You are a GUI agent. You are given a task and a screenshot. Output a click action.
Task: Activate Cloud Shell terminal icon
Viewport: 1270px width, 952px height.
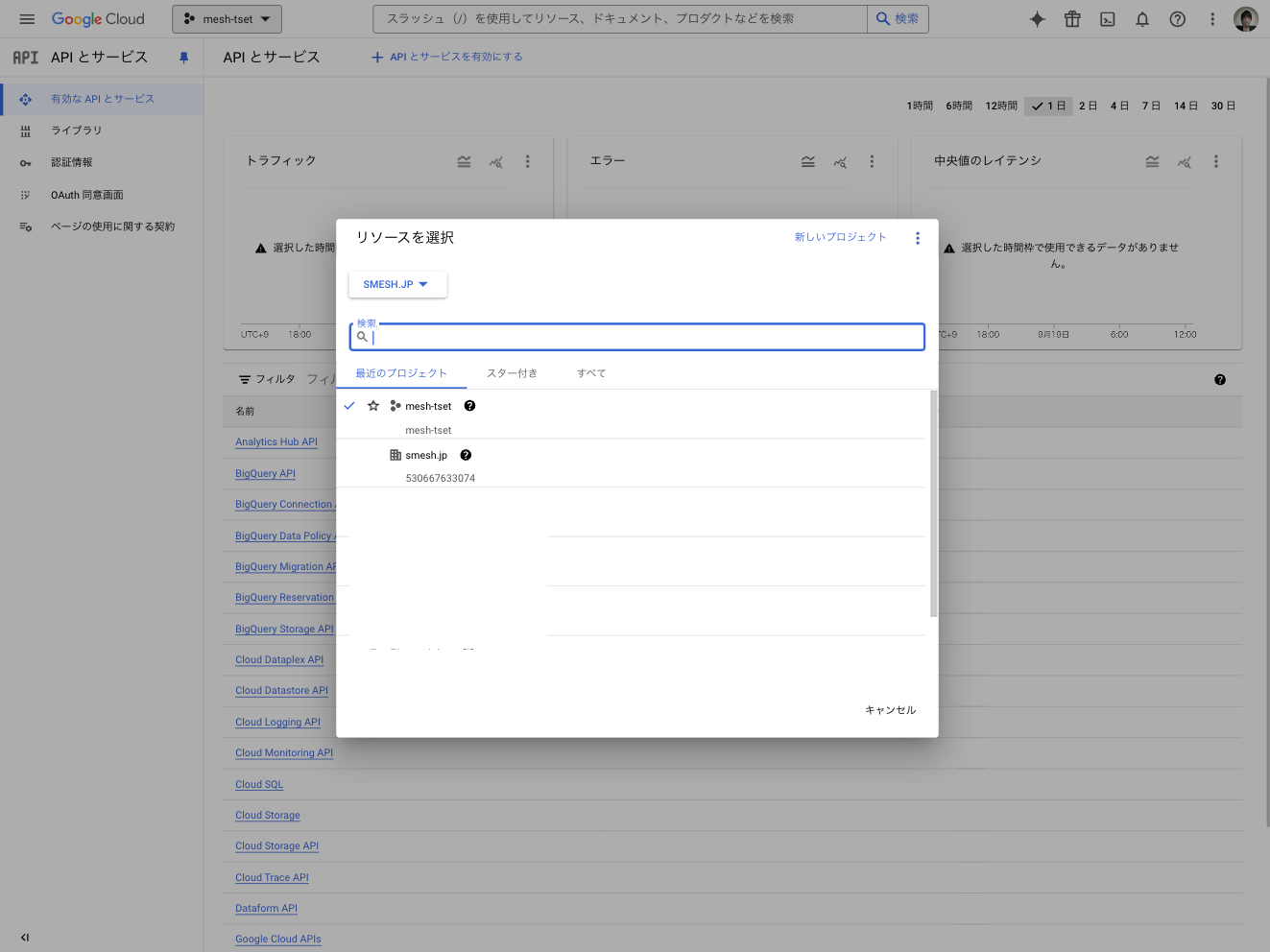click(x=1108, y=19)
